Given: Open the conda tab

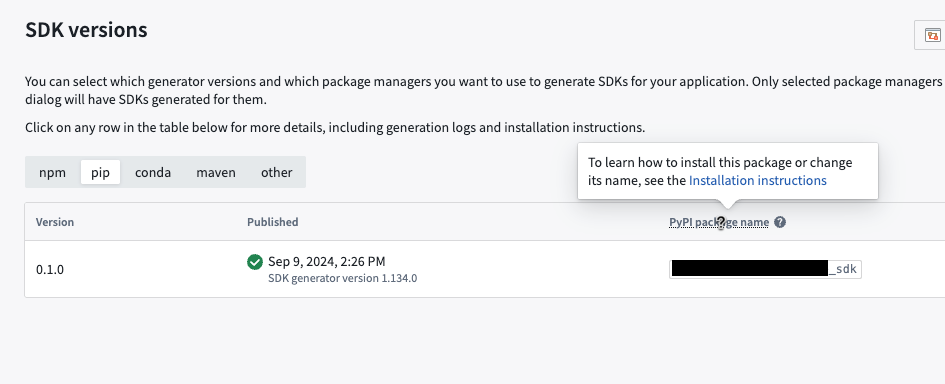Looking at the screenshot, I should tap(153, 172).
